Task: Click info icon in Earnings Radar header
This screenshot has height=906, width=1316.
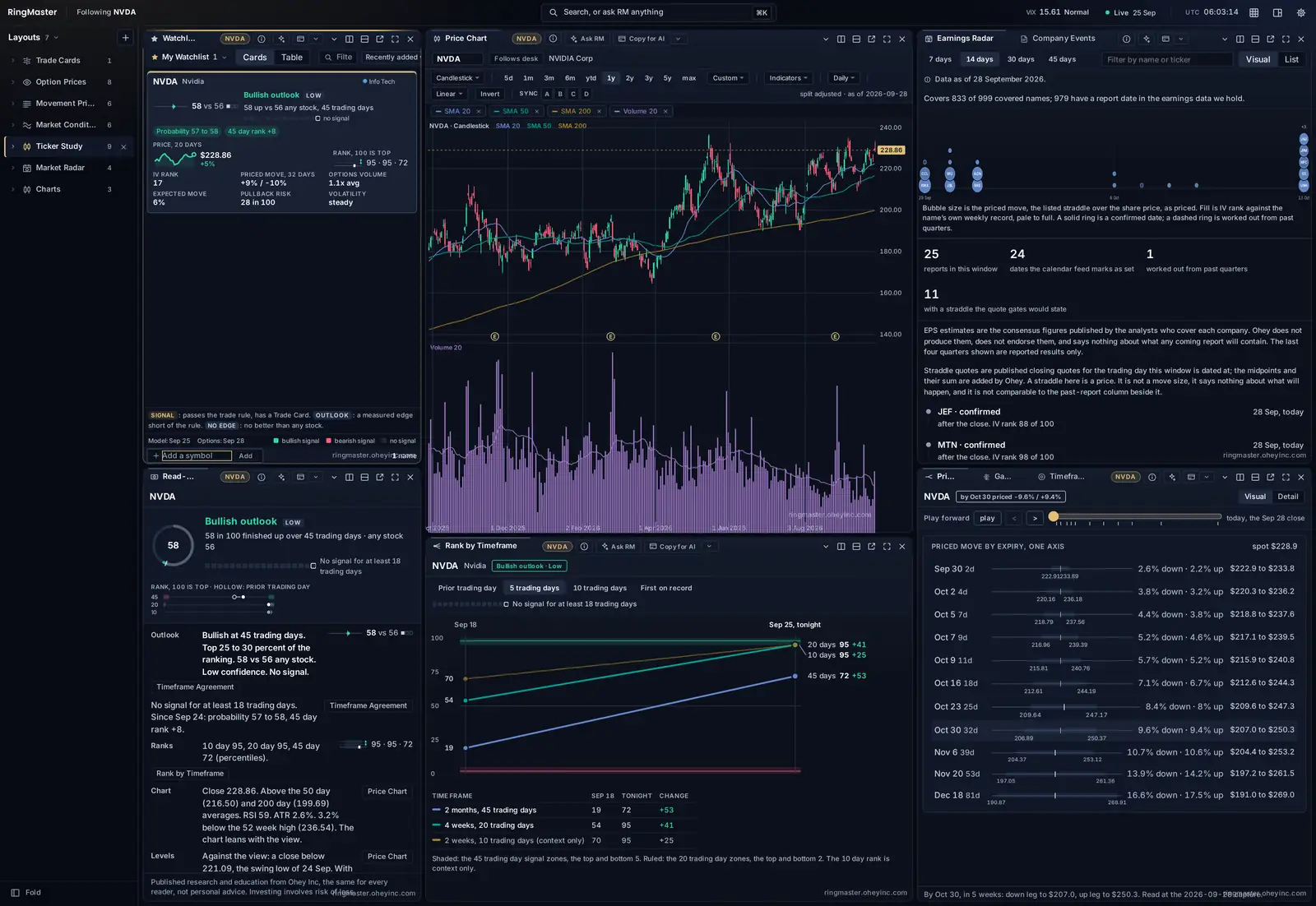Action: (1126, 39)
